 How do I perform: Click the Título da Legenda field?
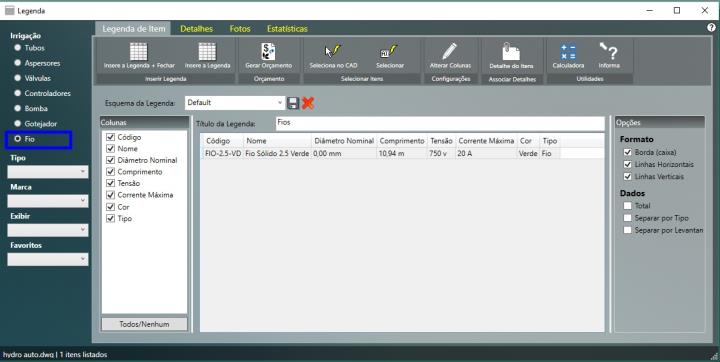point(440,123)
